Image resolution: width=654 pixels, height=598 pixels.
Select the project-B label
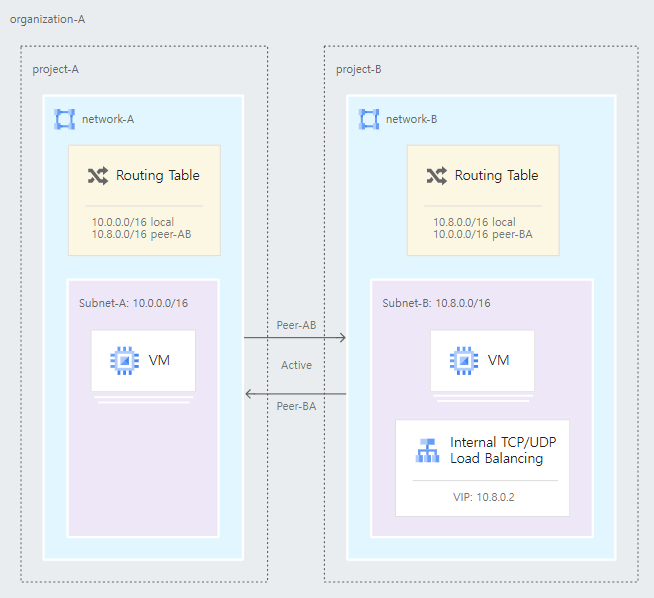click(359, 69)
